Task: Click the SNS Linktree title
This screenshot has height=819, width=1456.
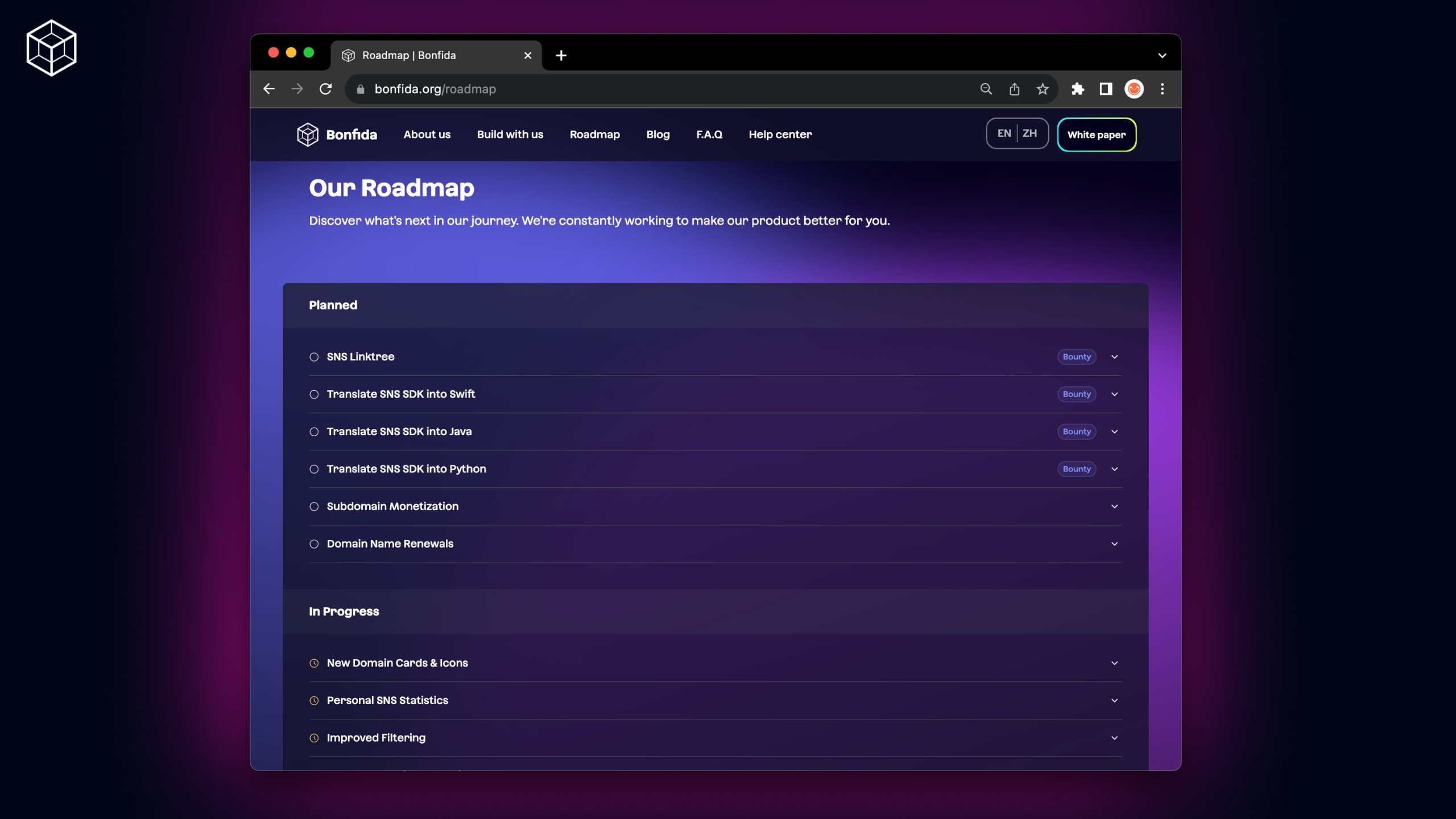Action: tap(360, 357)
